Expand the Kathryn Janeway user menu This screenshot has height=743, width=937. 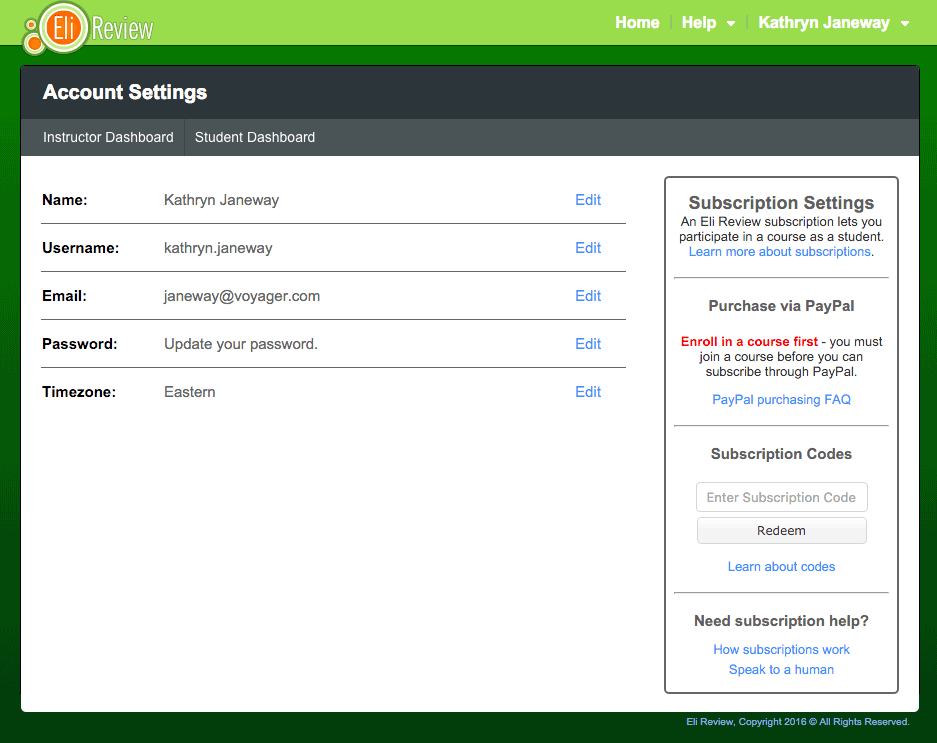point(834,23)
